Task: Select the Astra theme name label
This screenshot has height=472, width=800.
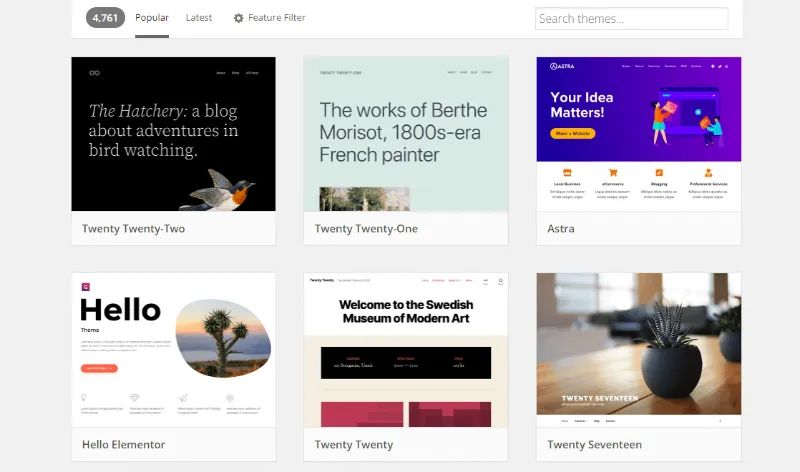Action: pyautogui.click(x=561, y=229)
